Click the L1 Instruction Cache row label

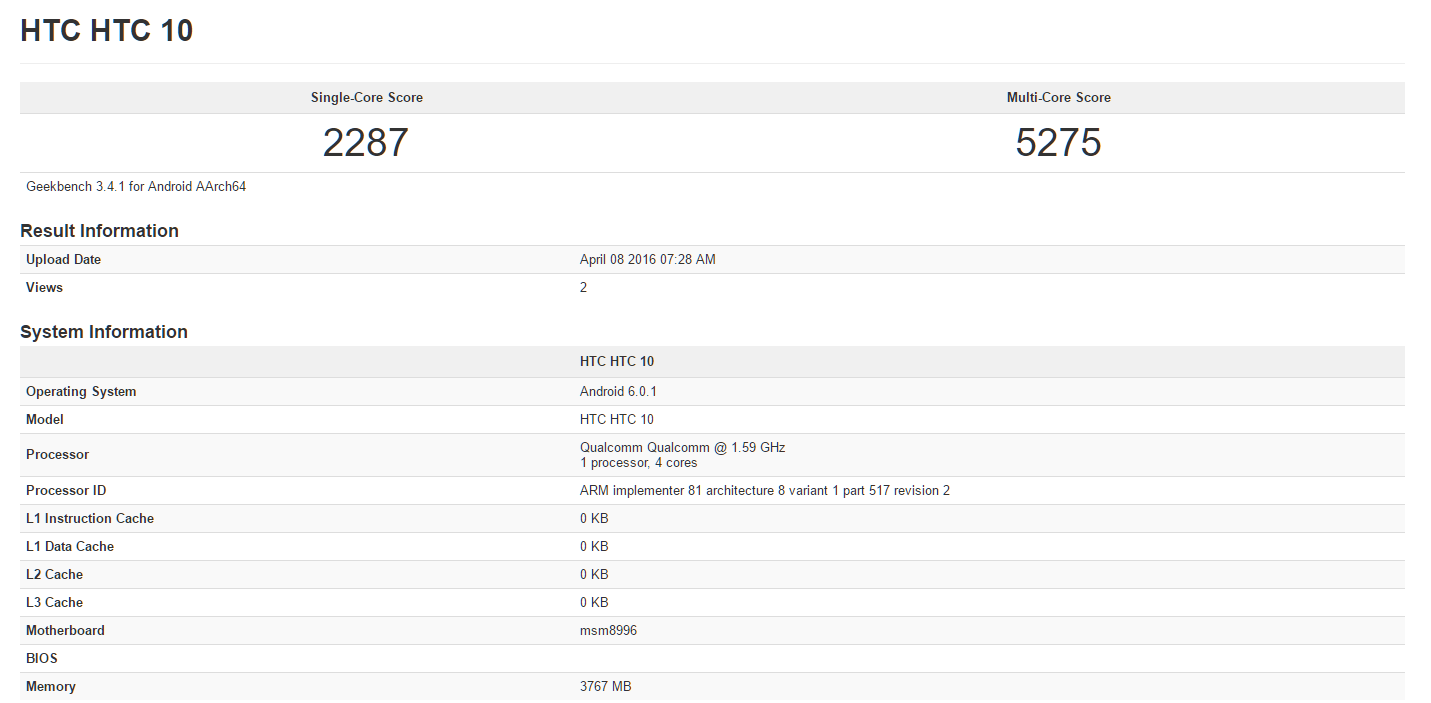click(x=90, y=519)
